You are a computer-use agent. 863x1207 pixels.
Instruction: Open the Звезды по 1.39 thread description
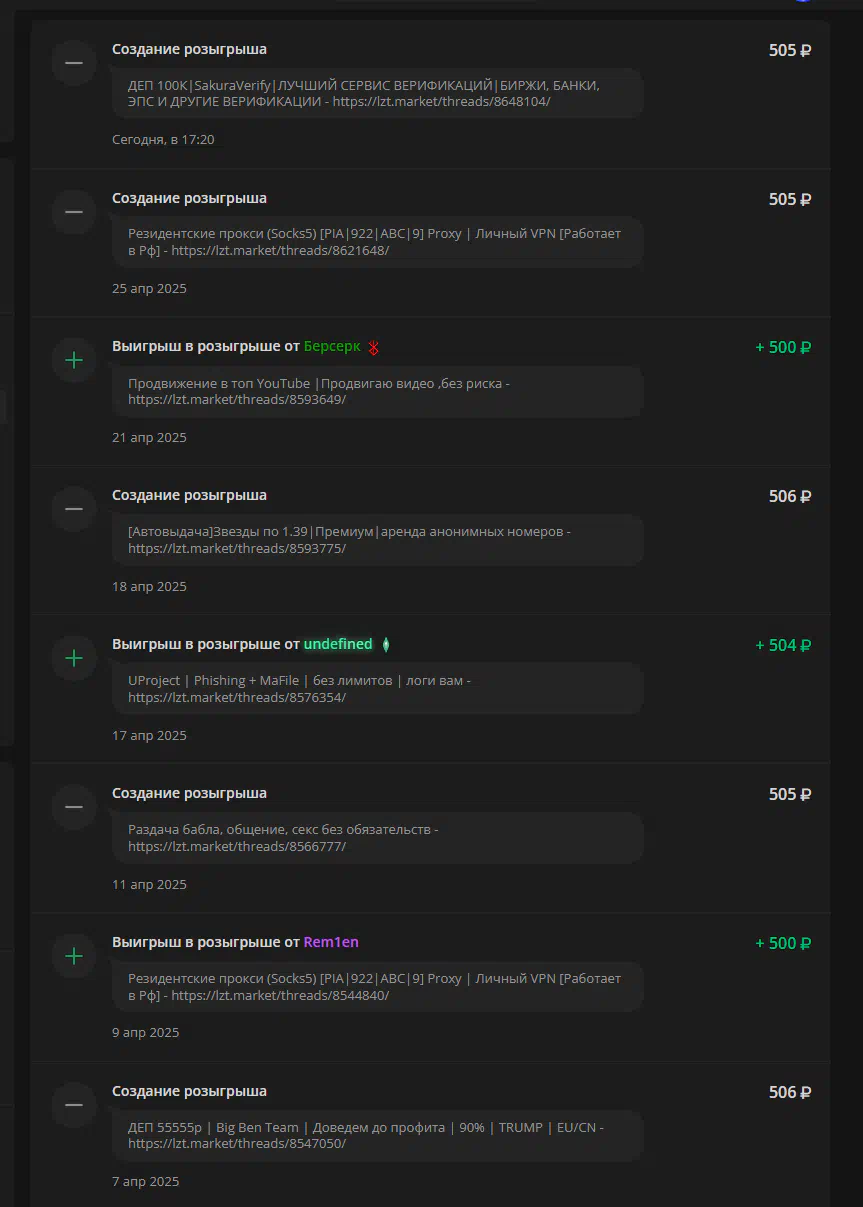click(377, 540)
